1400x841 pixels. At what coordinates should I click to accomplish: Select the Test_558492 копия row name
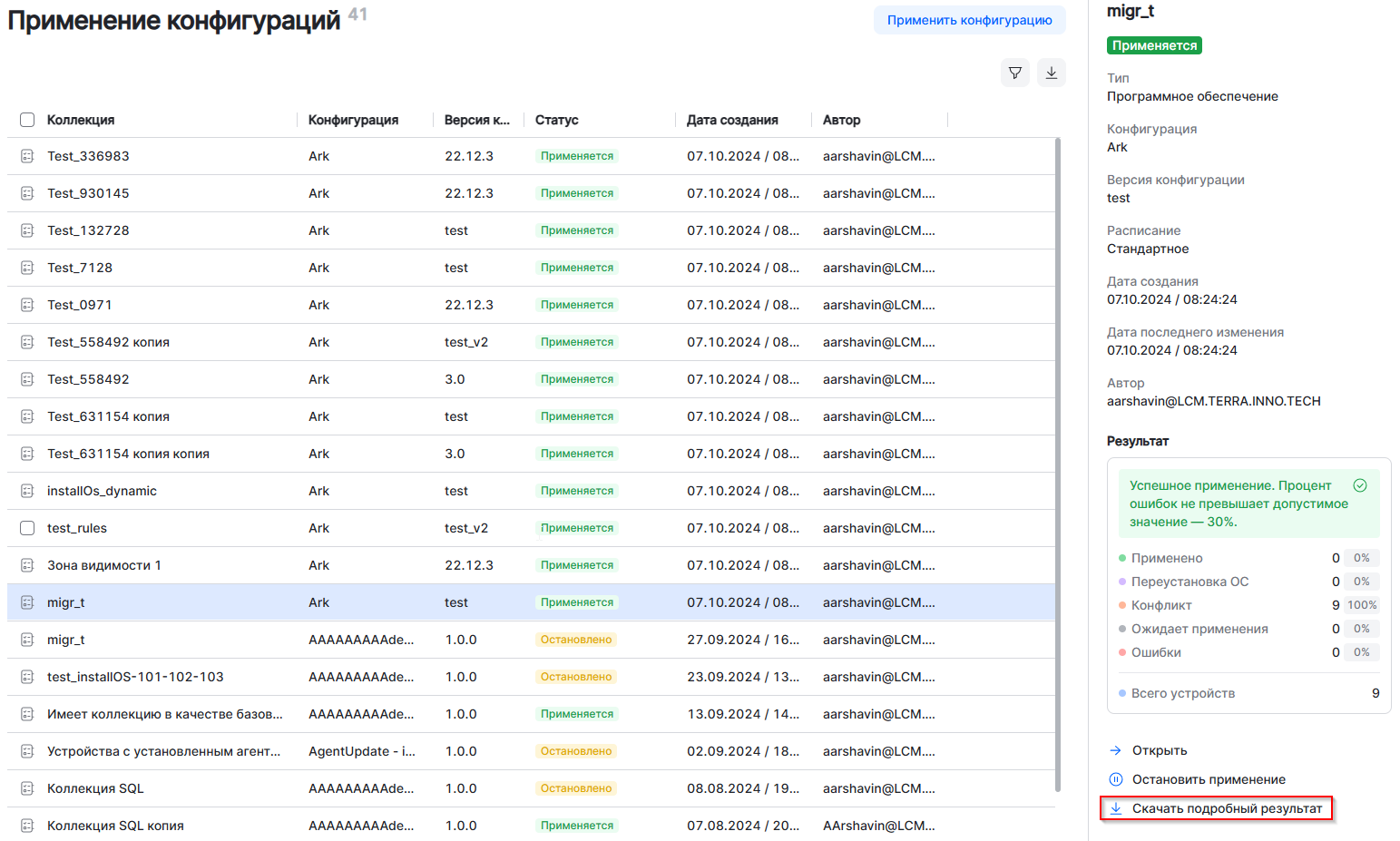108,342
